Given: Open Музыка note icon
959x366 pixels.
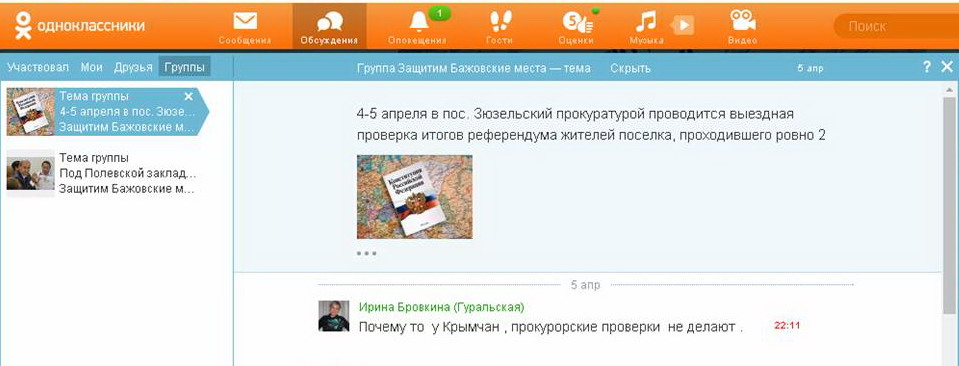Looking at the screenshot, I should click(x=645, y=22).
